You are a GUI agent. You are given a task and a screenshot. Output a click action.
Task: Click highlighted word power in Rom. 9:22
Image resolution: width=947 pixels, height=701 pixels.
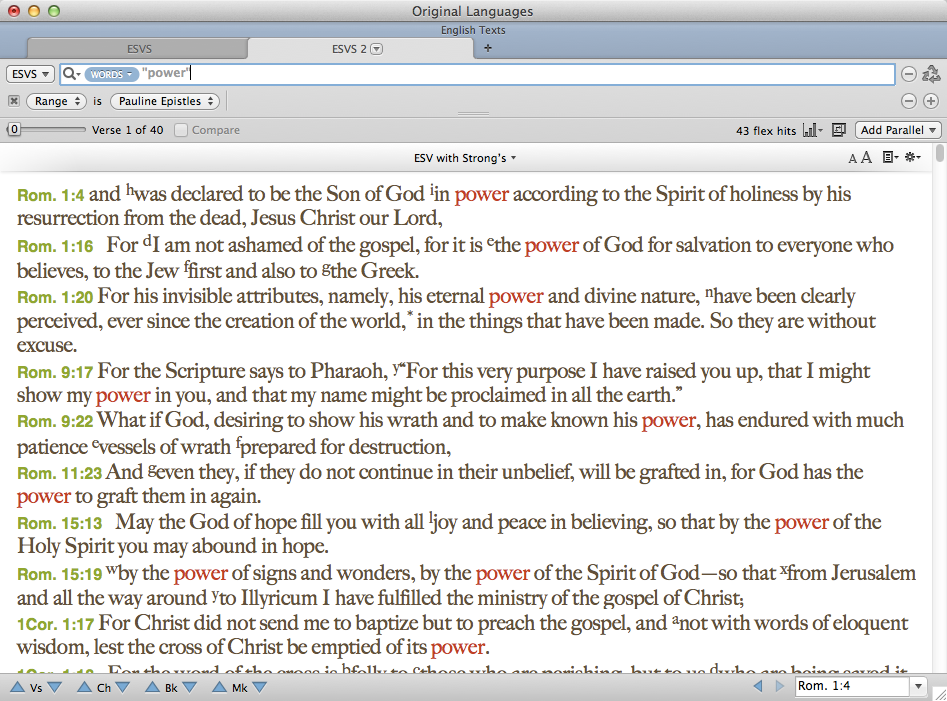tap(669, 420)
